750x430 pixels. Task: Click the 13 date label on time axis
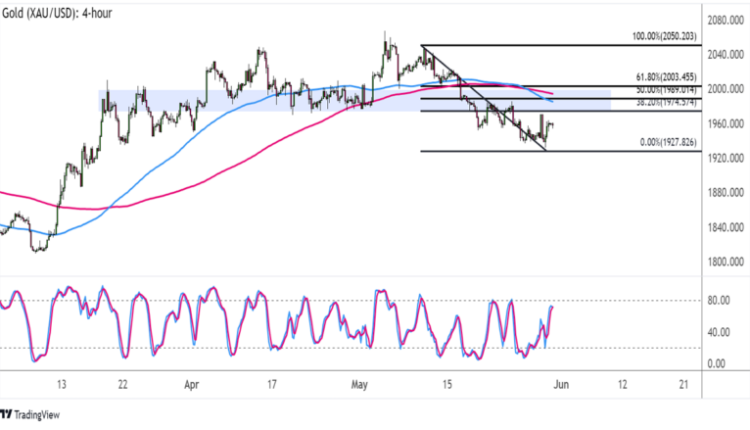pos(62,383)
